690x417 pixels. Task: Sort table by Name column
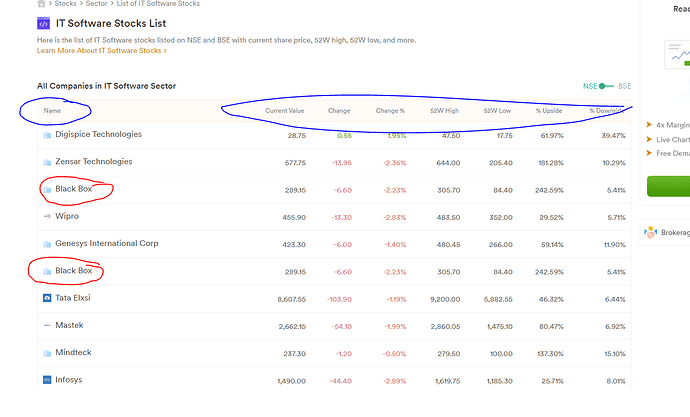tap(52, 111)
